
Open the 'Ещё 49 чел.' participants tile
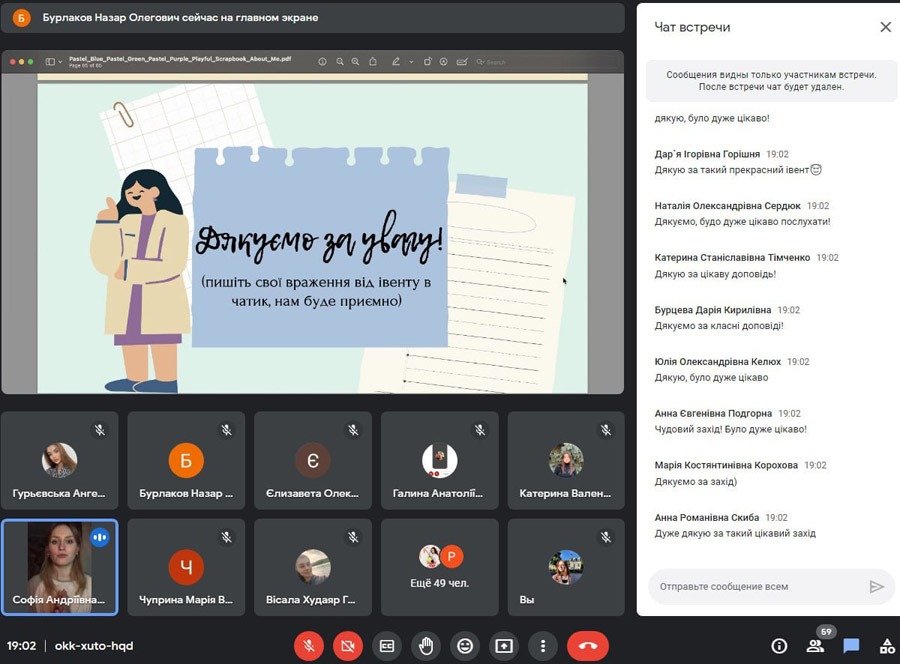click(440, 567)
